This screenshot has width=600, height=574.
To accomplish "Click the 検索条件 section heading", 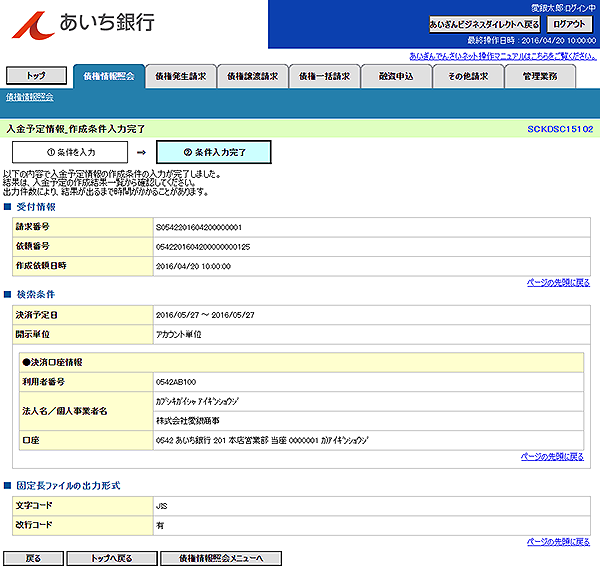I will pyautogui.click(x=36, y=294).
